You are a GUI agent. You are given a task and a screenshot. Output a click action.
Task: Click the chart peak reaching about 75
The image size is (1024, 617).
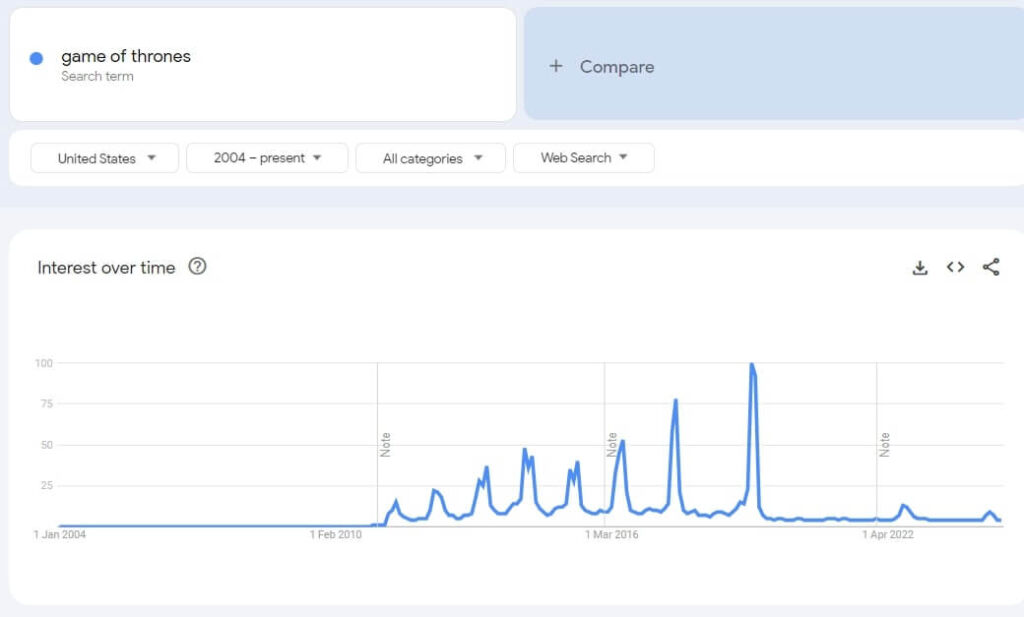coord(675,401)
